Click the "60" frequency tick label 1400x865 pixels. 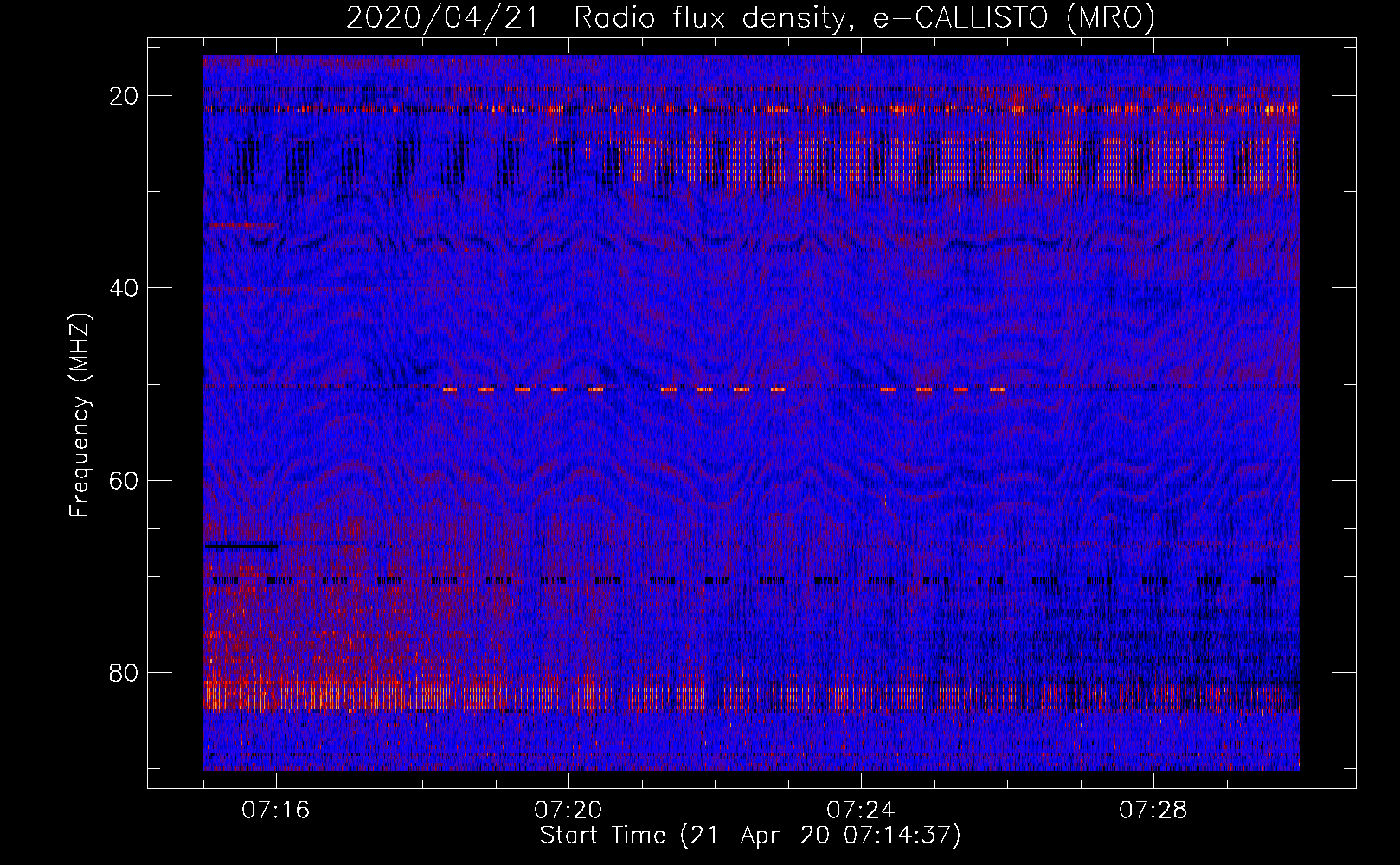tap(125, 480)
